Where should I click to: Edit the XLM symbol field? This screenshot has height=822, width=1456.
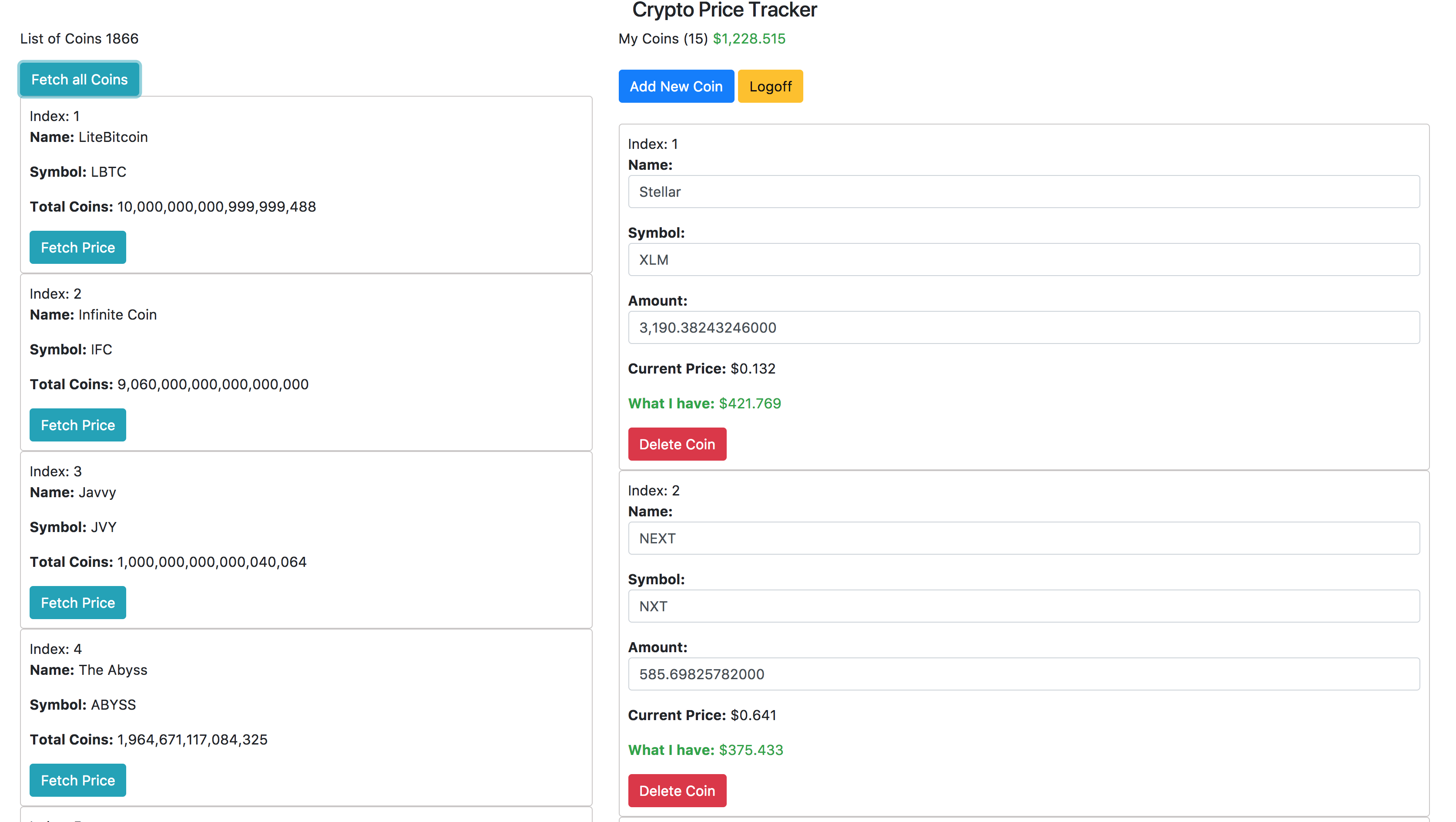1023,259
